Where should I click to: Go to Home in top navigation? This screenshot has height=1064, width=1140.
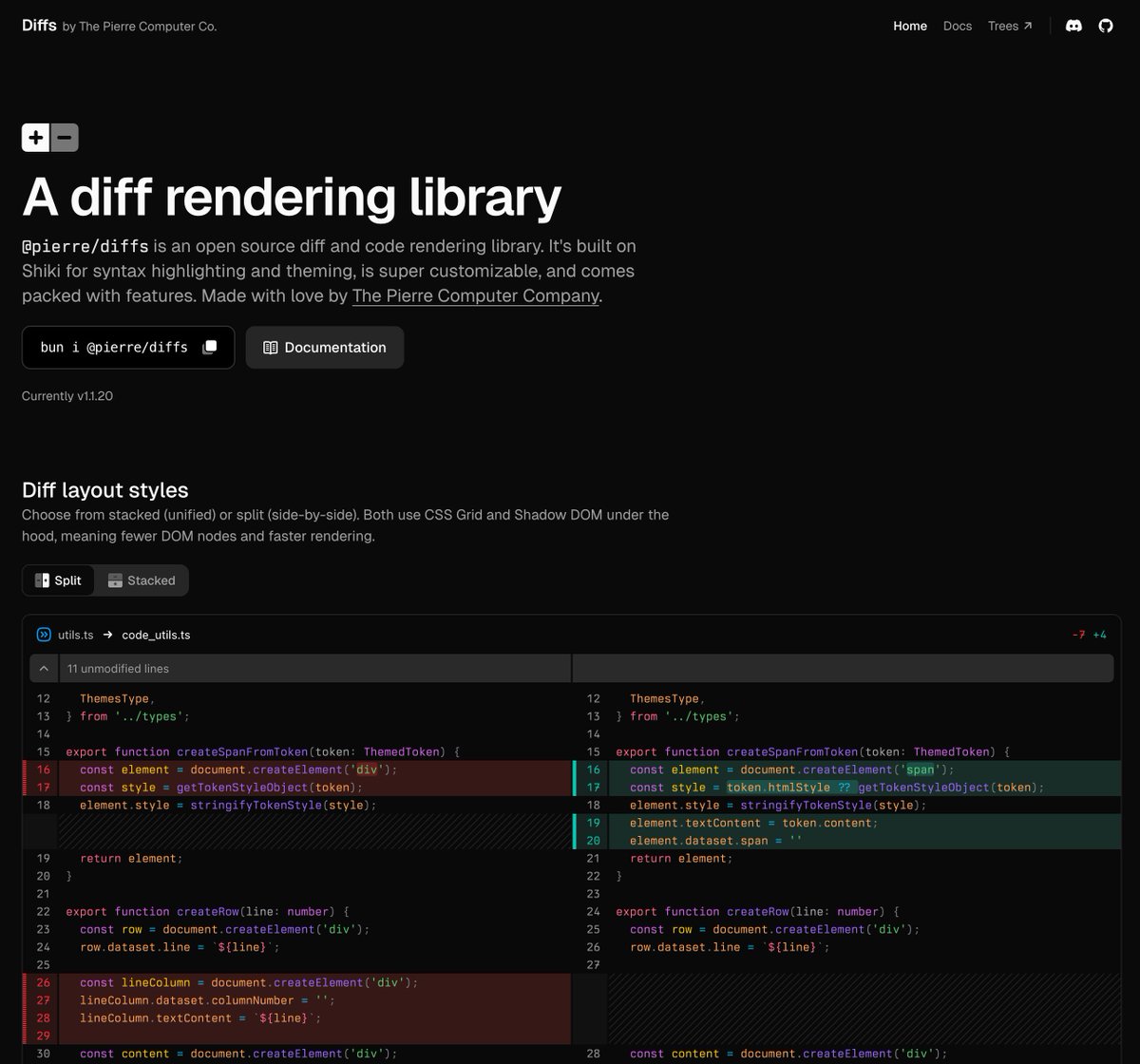(910, 26)
